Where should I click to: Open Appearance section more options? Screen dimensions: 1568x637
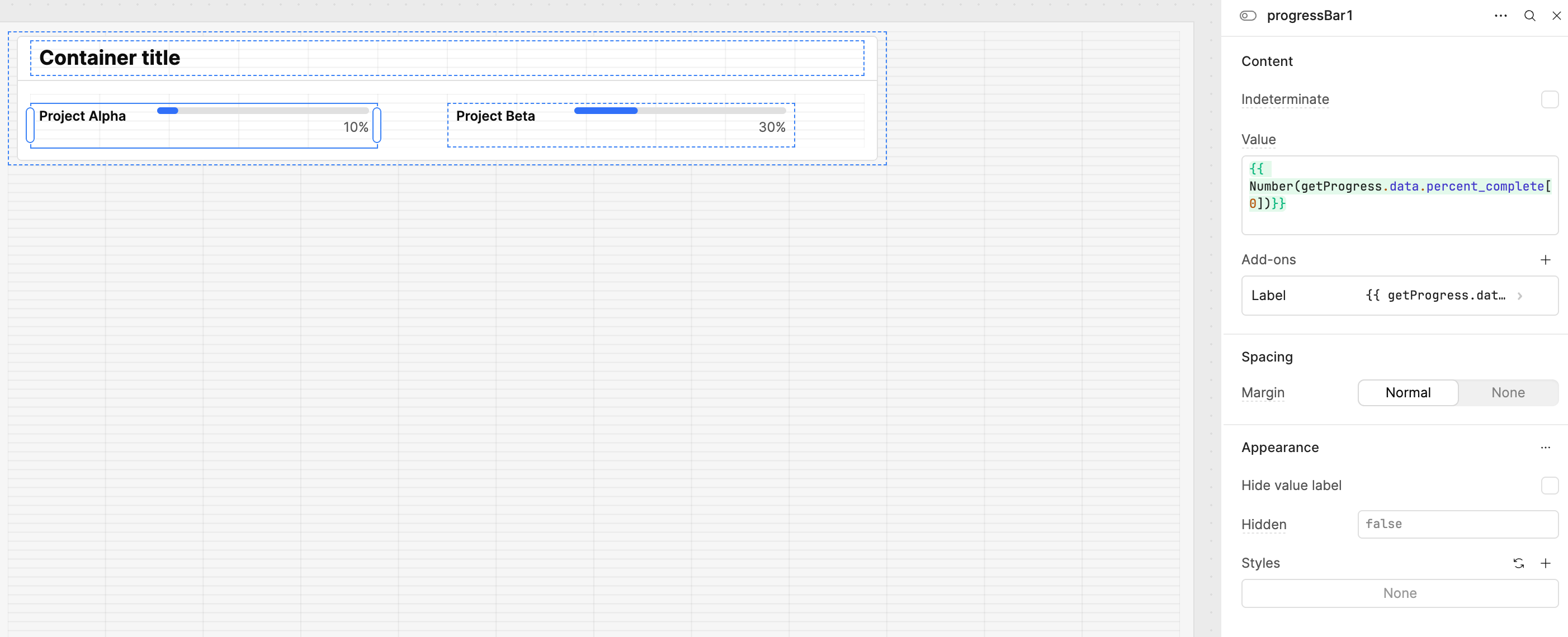pos(1545,447)
